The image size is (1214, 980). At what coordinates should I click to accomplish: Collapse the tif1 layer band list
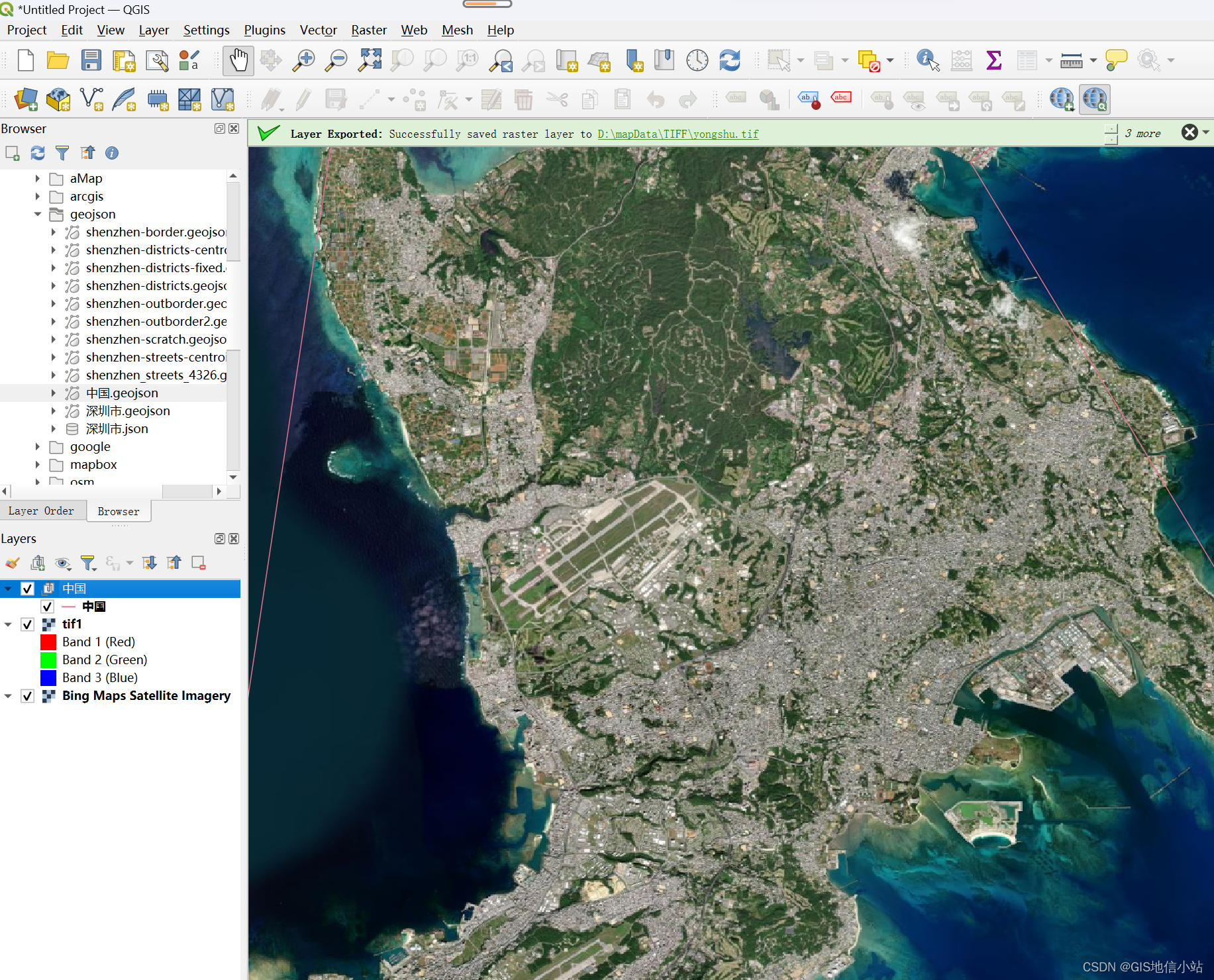[x=8, y=624]
